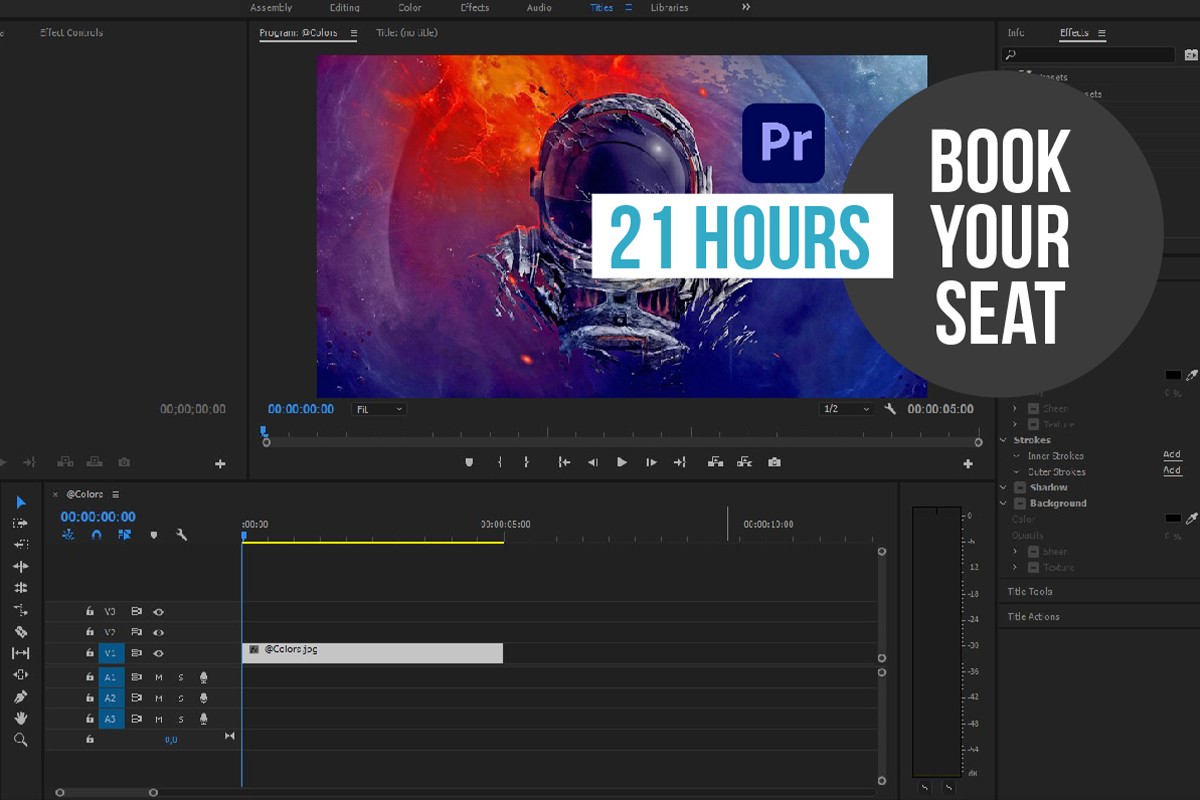Mark Out point in Program monitor

tap(526, 462)
